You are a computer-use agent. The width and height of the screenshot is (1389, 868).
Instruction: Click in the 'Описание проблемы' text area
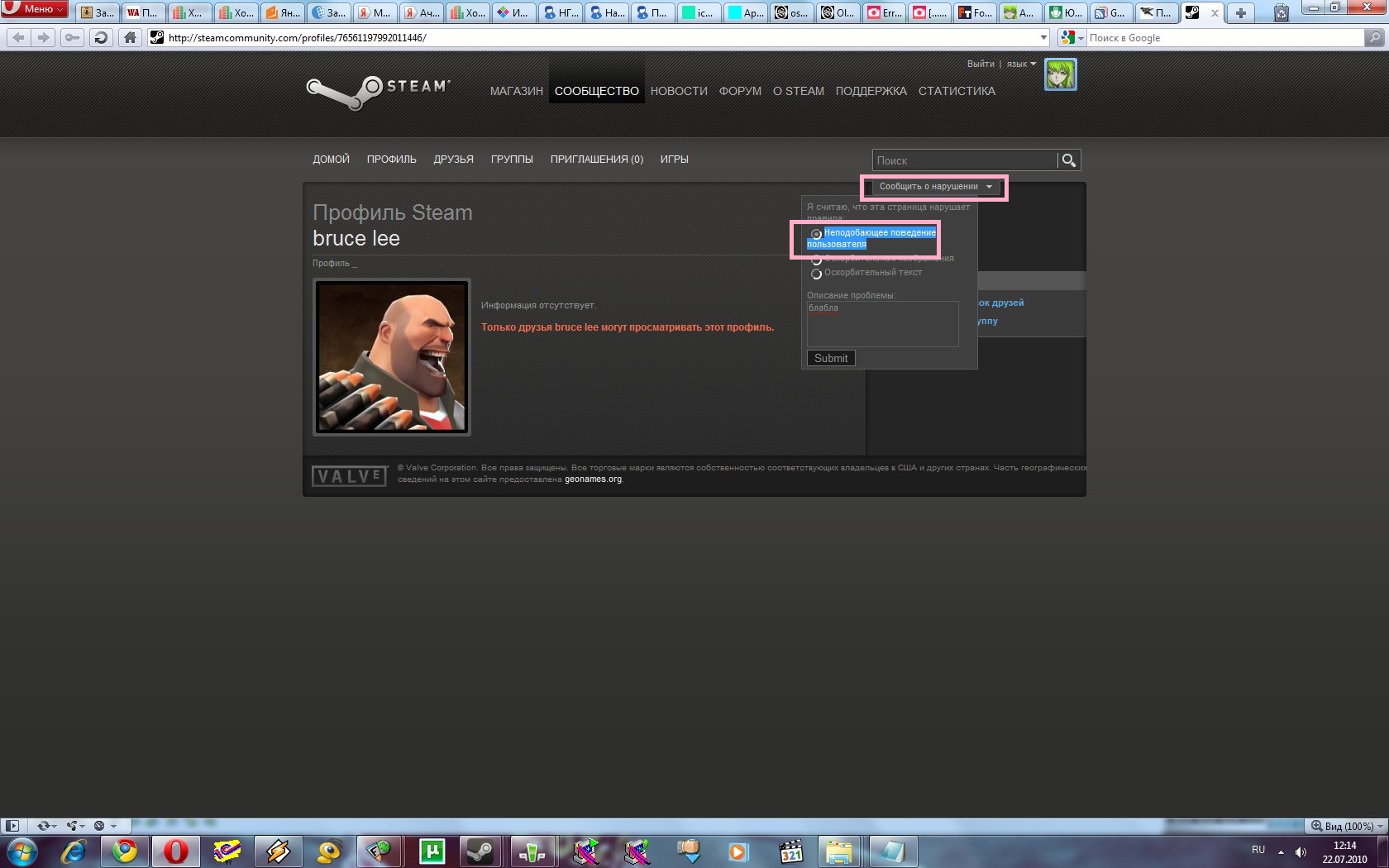[x=882, y=323]
